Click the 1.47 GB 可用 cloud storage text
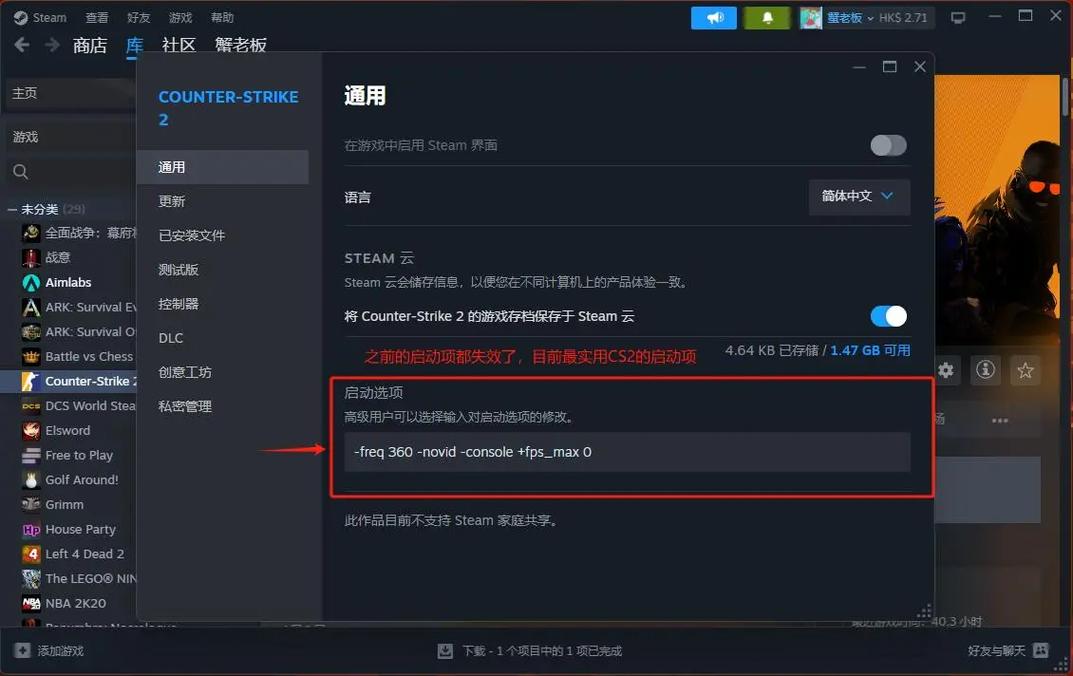The image size is (1073, 676). point(870,350)
